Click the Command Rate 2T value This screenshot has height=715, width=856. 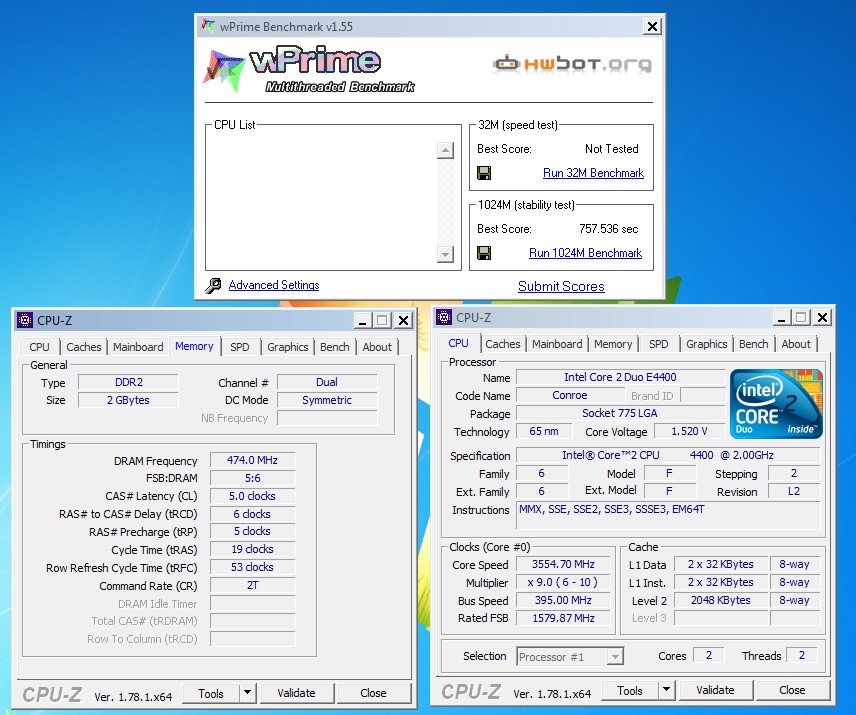click(252, 585)
